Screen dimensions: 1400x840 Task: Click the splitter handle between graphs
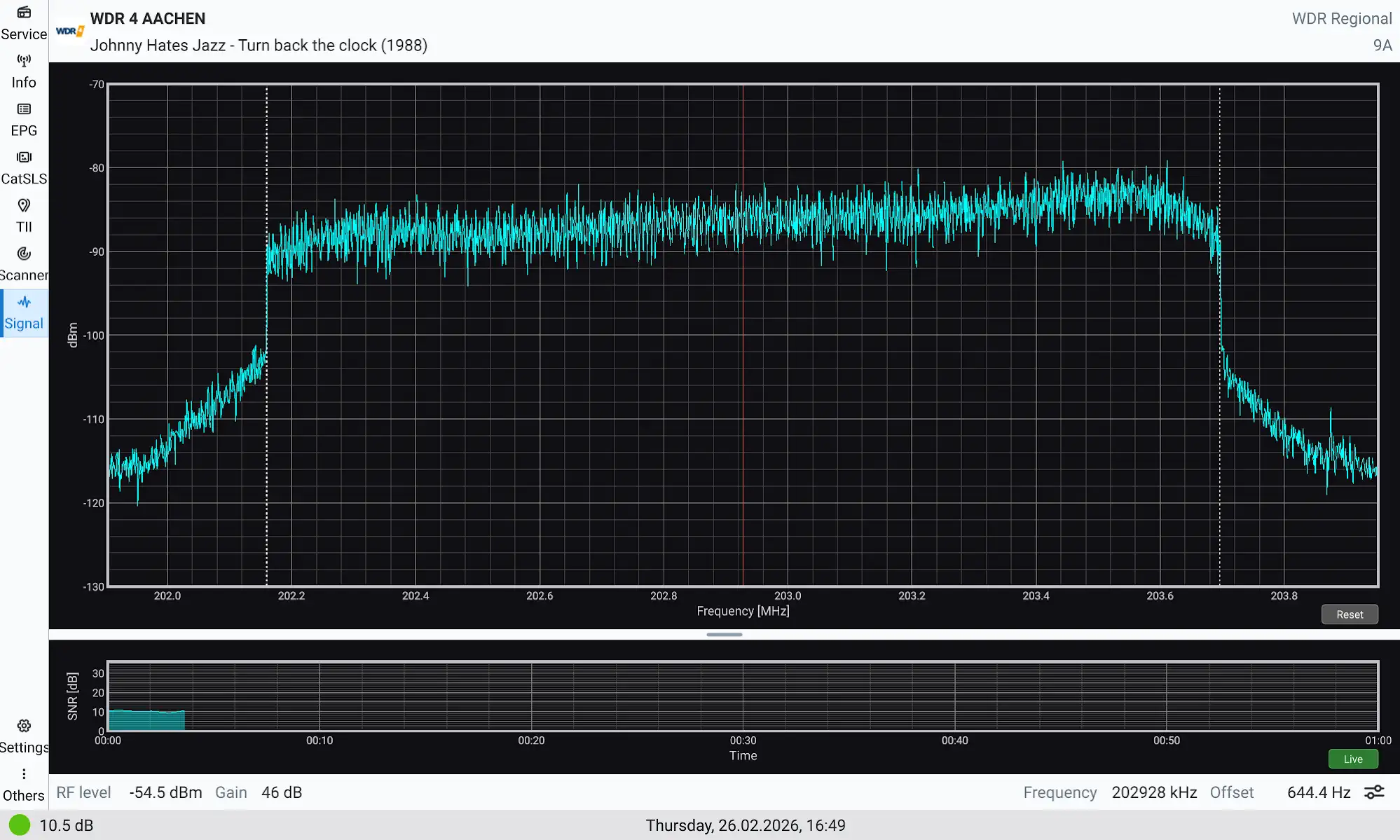[x=724, y=635]
